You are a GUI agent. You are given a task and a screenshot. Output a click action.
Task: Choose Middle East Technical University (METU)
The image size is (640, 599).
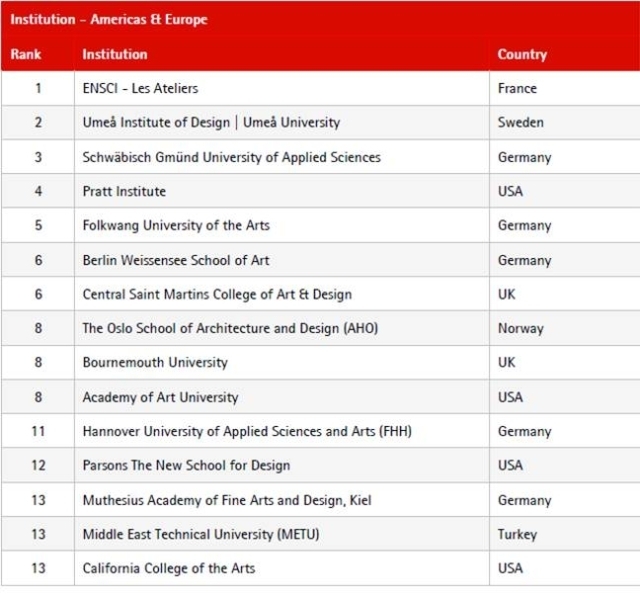tap(201, 534)
